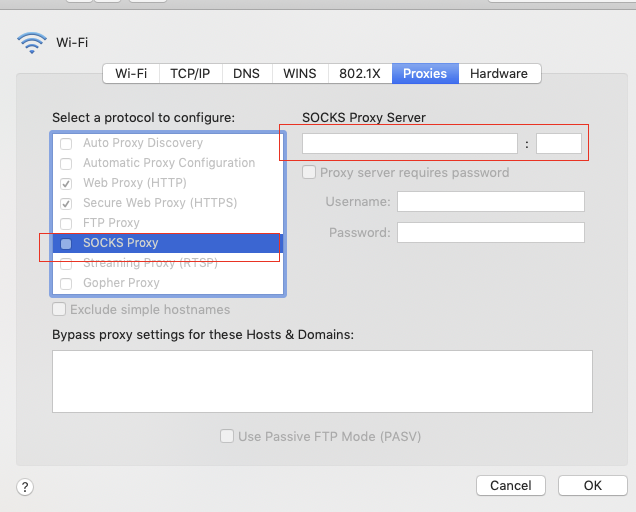Confirm settings with the OK button

593,486
